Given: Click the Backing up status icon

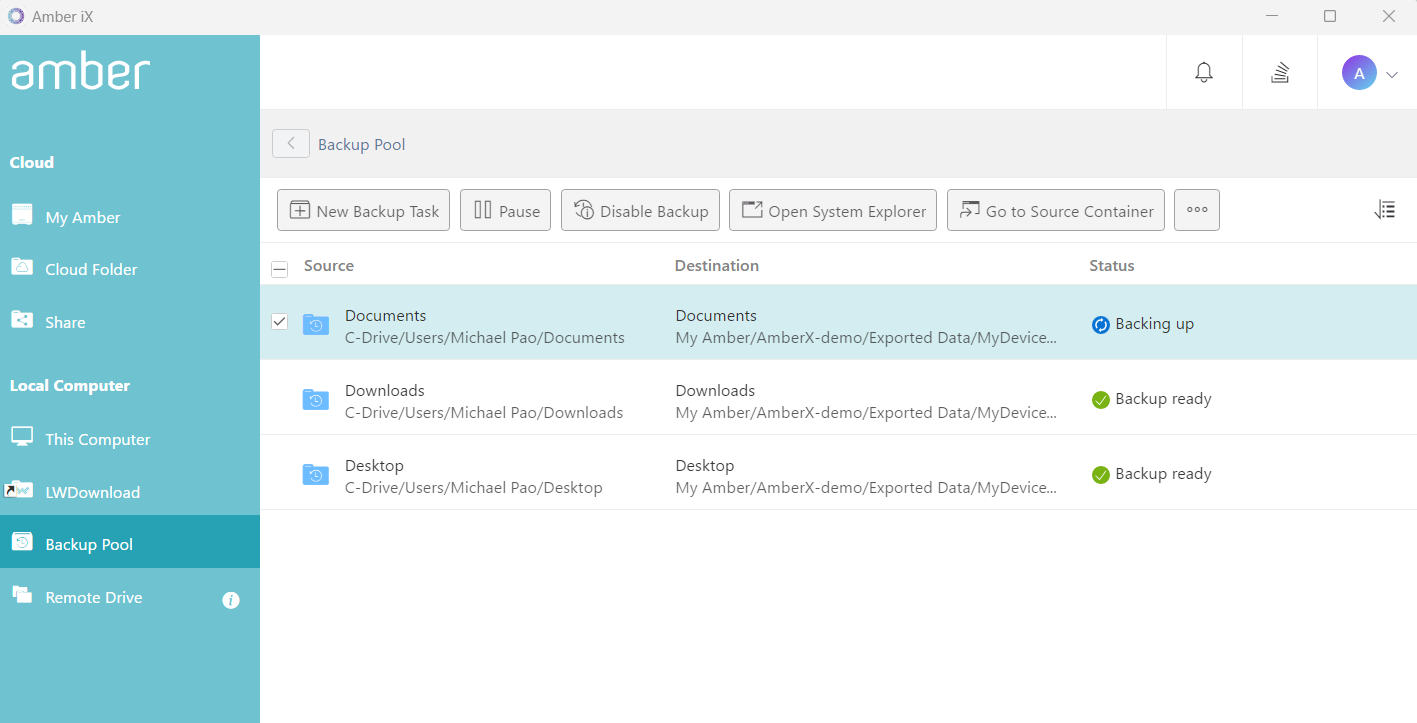Looking at the screenshot, I should (1101, 324).
